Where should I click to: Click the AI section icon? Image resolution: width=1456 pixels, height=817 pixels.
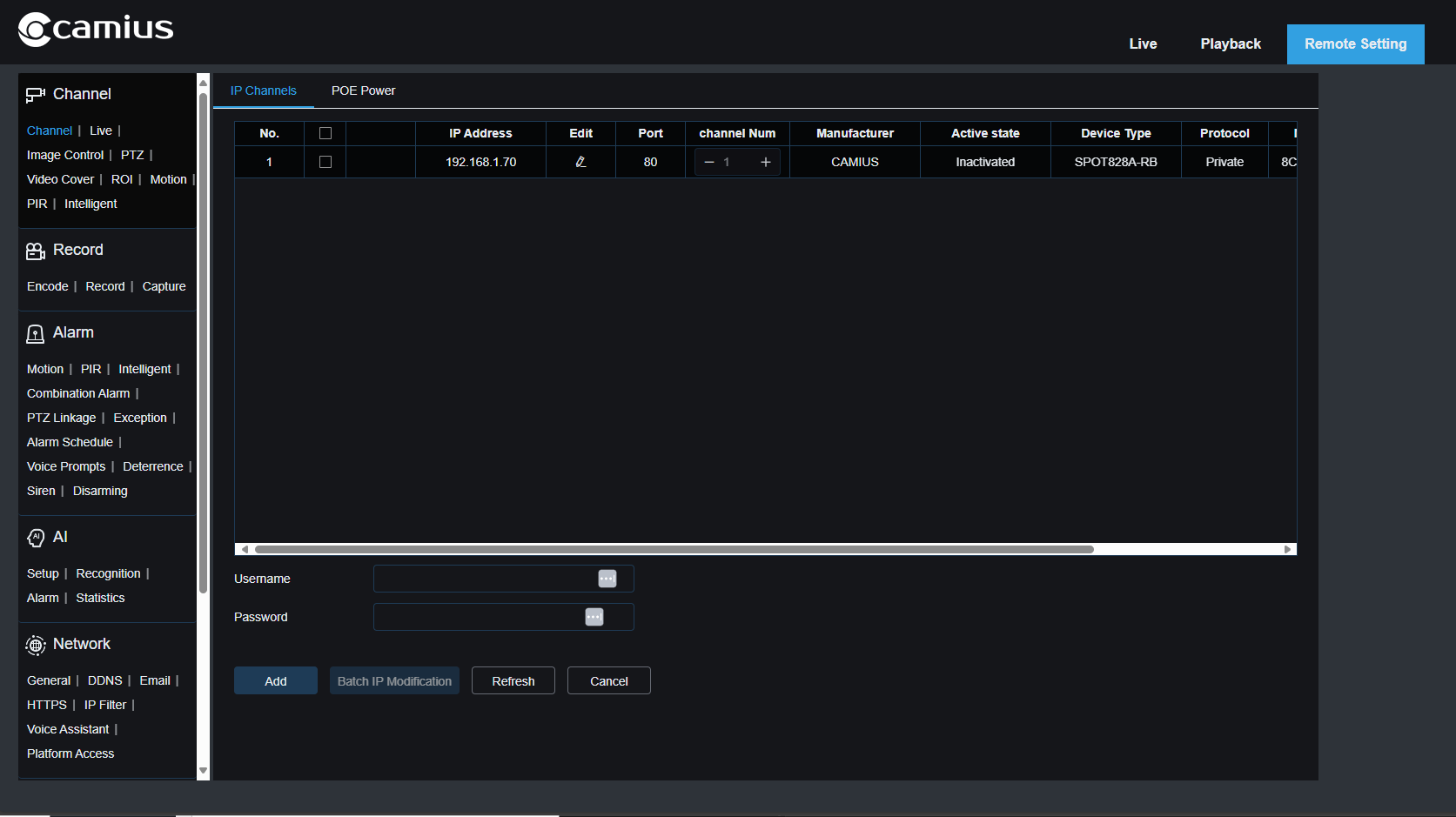[36, 538]
